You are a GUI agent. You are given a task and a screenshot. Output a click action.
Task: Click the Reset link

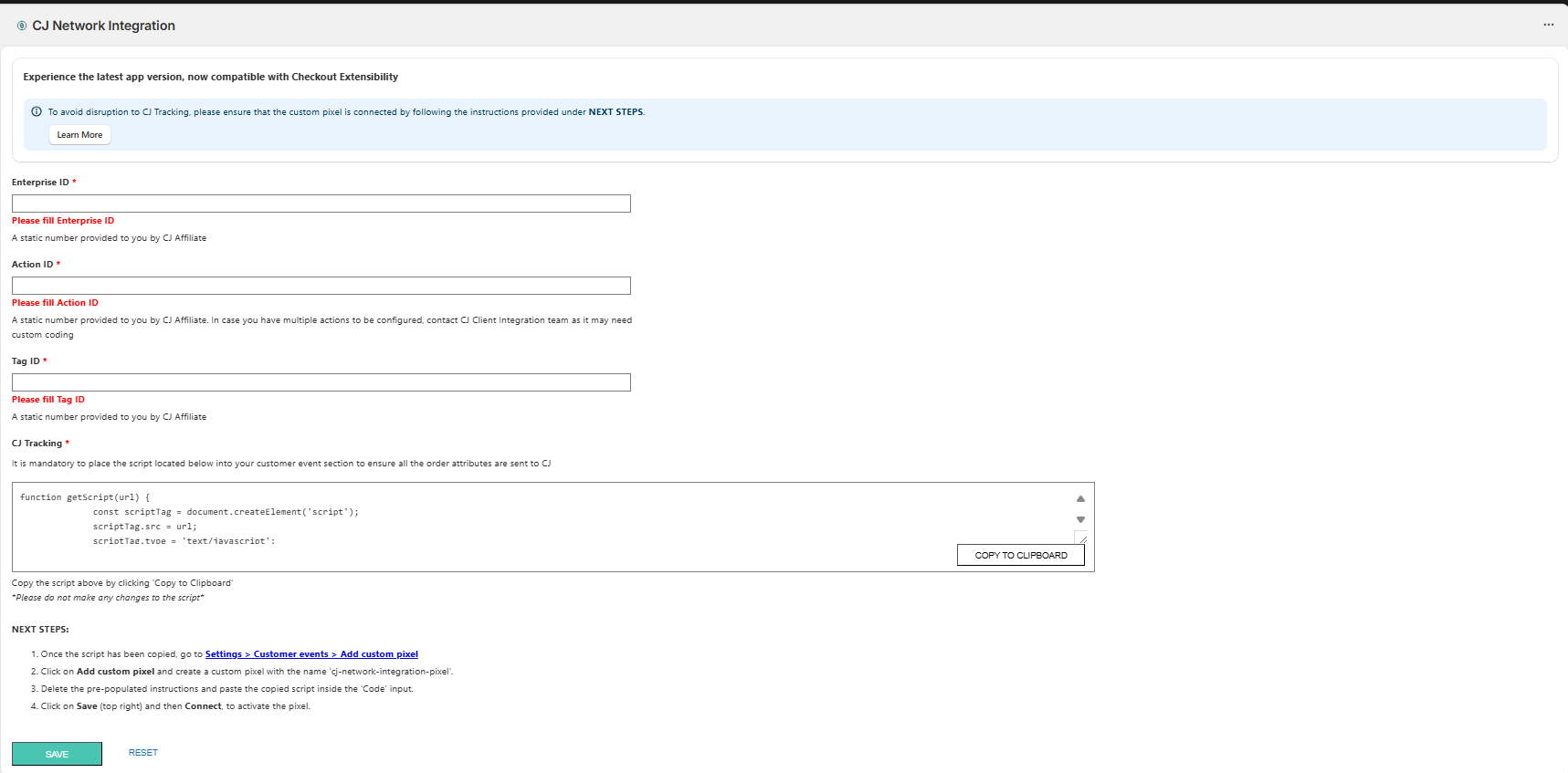[x=143, y=753]
